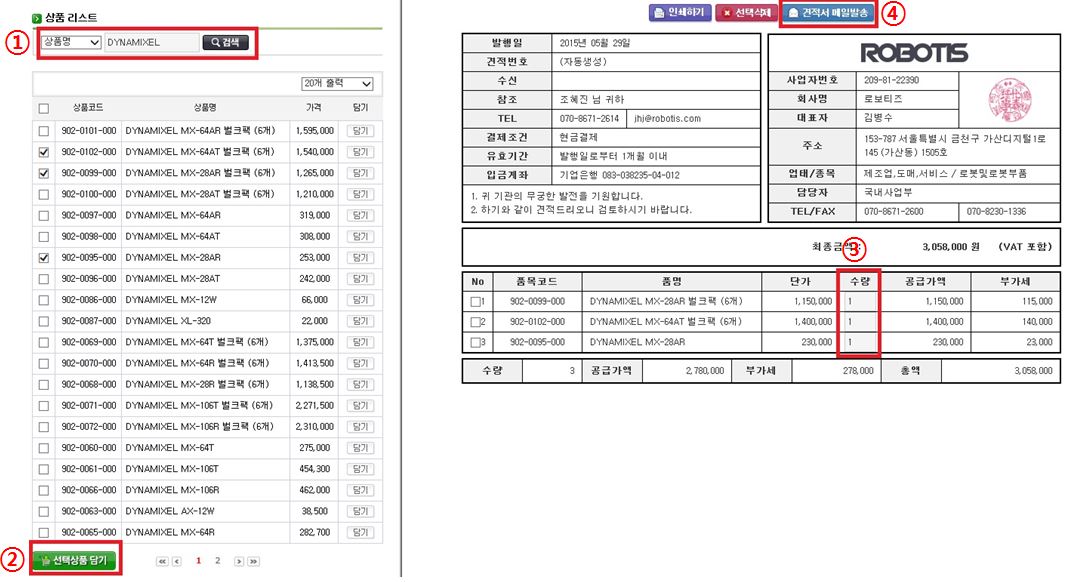
Task: Check the box for 902-0087-000 XL-320
Action: click(x=44, y=321)
